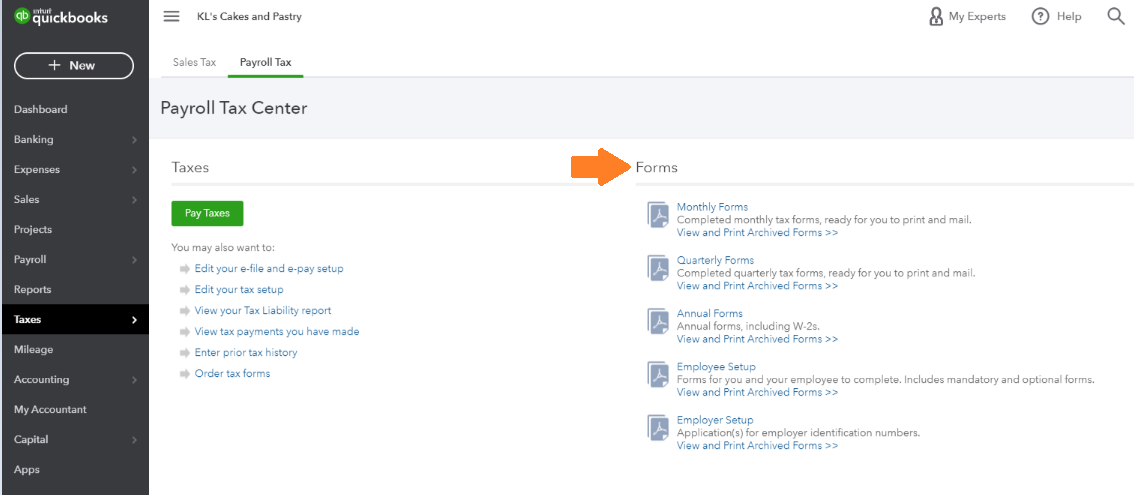Switch to the Sales Tax tab
1134x495 pixels.
coord(194,62)
